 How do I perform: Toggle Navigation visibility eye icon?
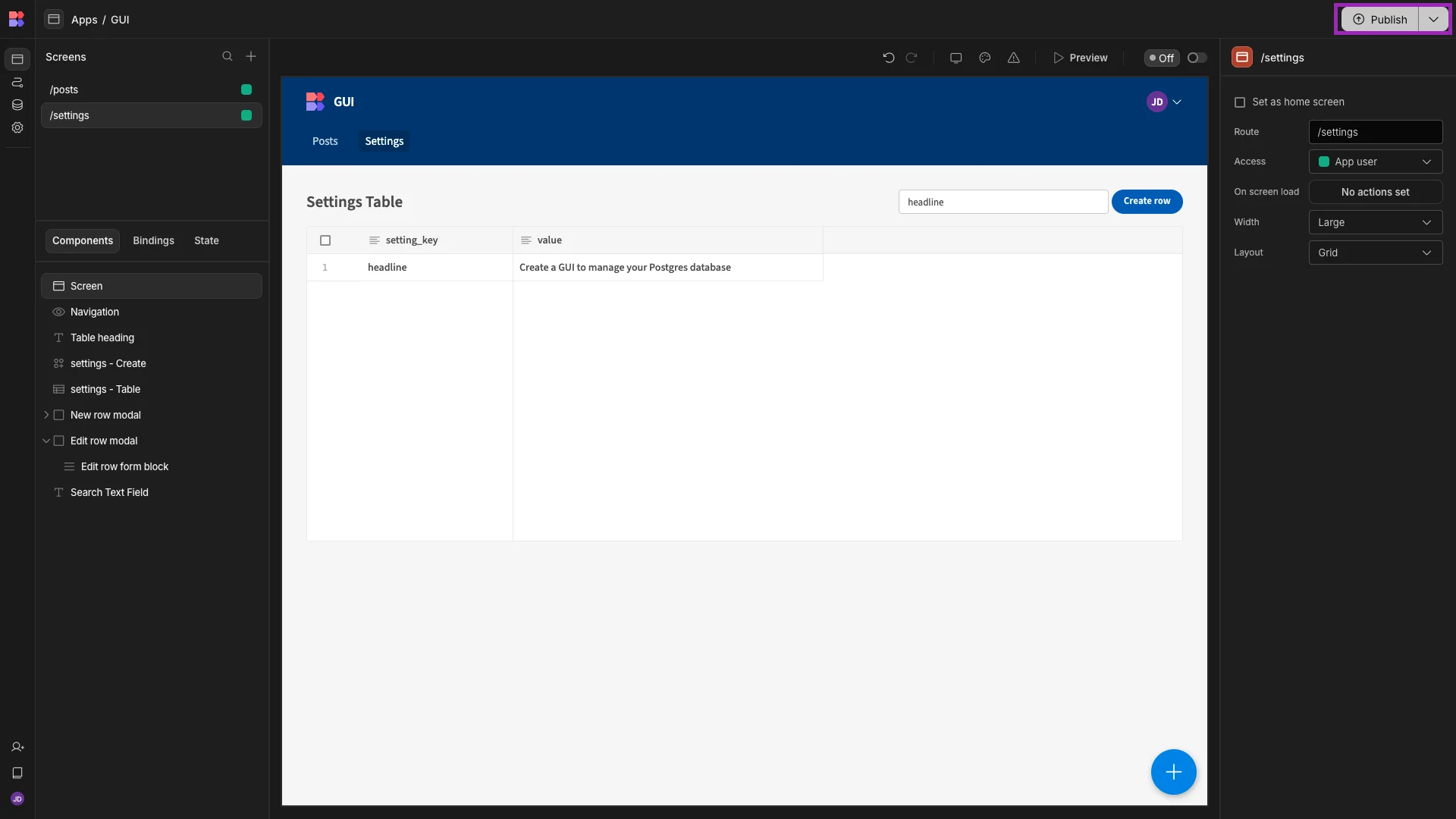(58, 312)
